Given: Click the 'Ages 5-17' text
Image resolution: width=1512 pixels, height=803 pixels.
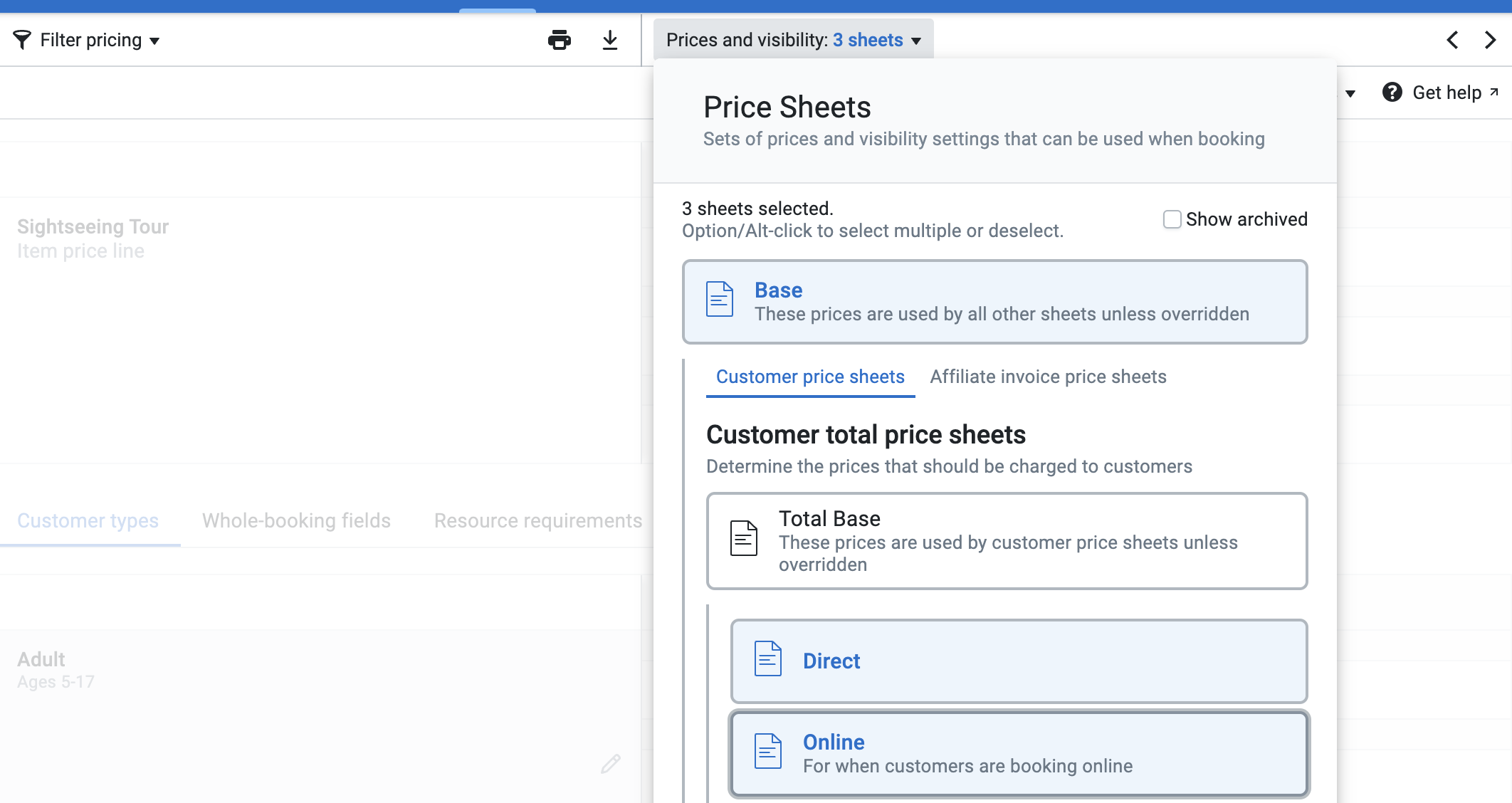Looking at the screenshot, I should coord(56,682).
